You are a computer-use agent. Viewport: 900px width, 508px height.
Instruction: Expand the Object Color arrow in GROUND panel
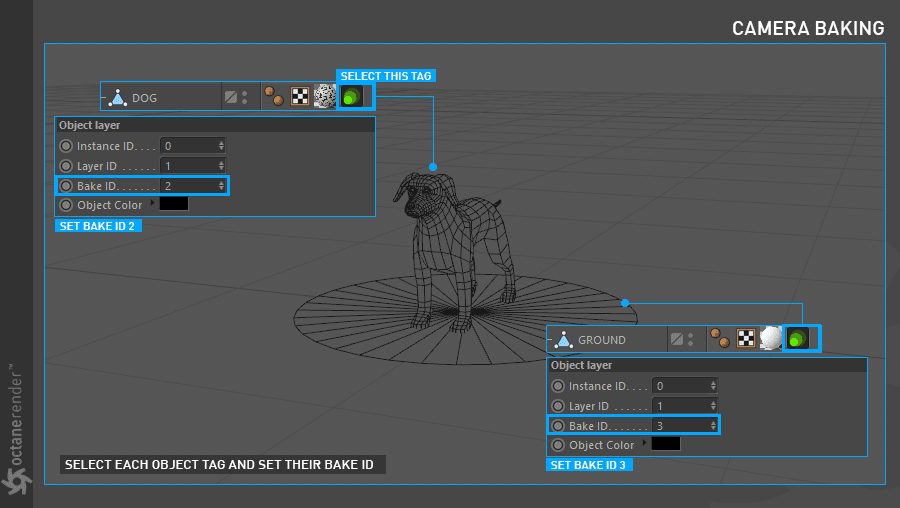pyautogui.click(x=644, y=444)
